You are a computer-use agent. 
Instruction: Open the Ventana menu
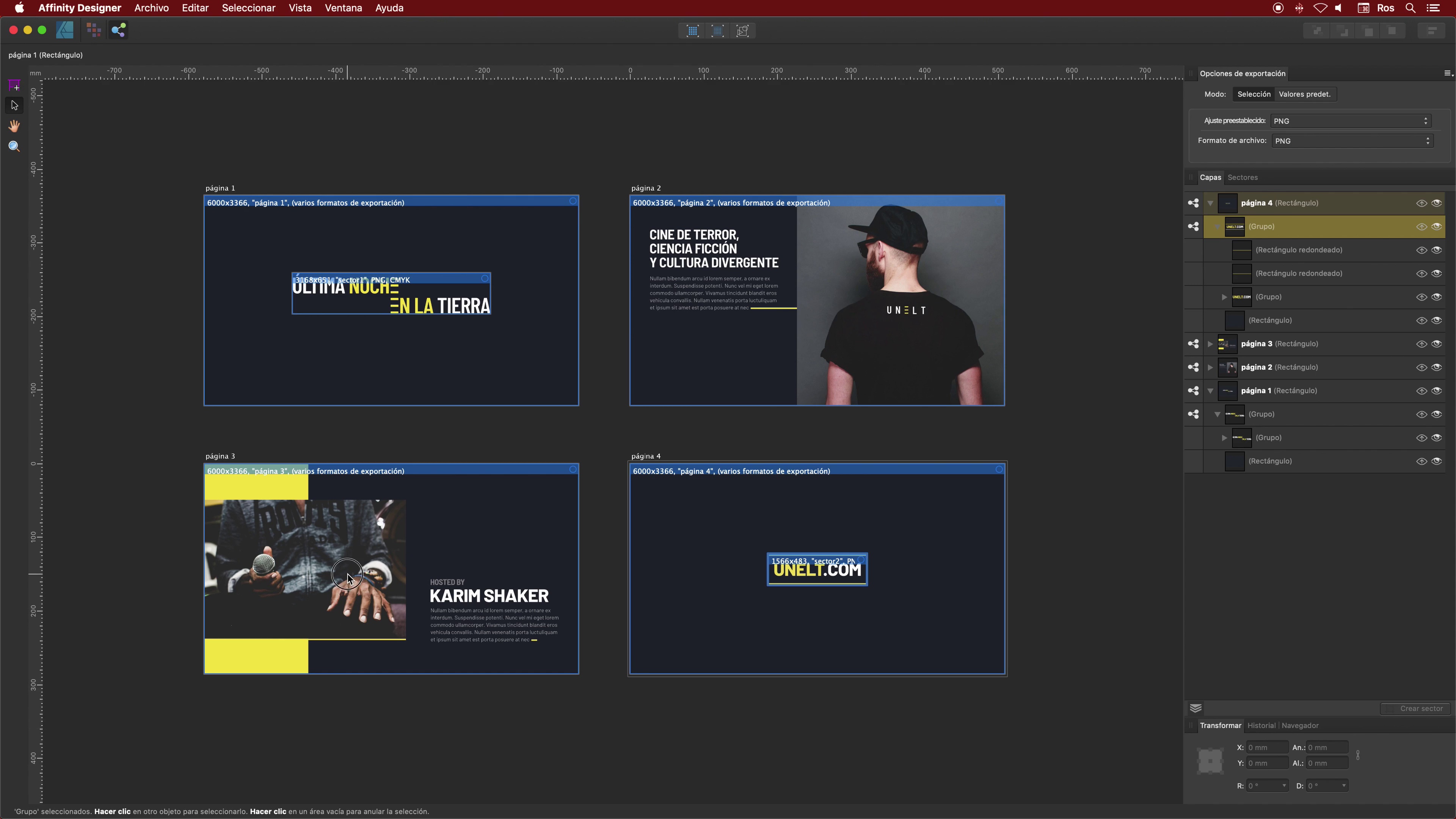[x=343, y=8]
